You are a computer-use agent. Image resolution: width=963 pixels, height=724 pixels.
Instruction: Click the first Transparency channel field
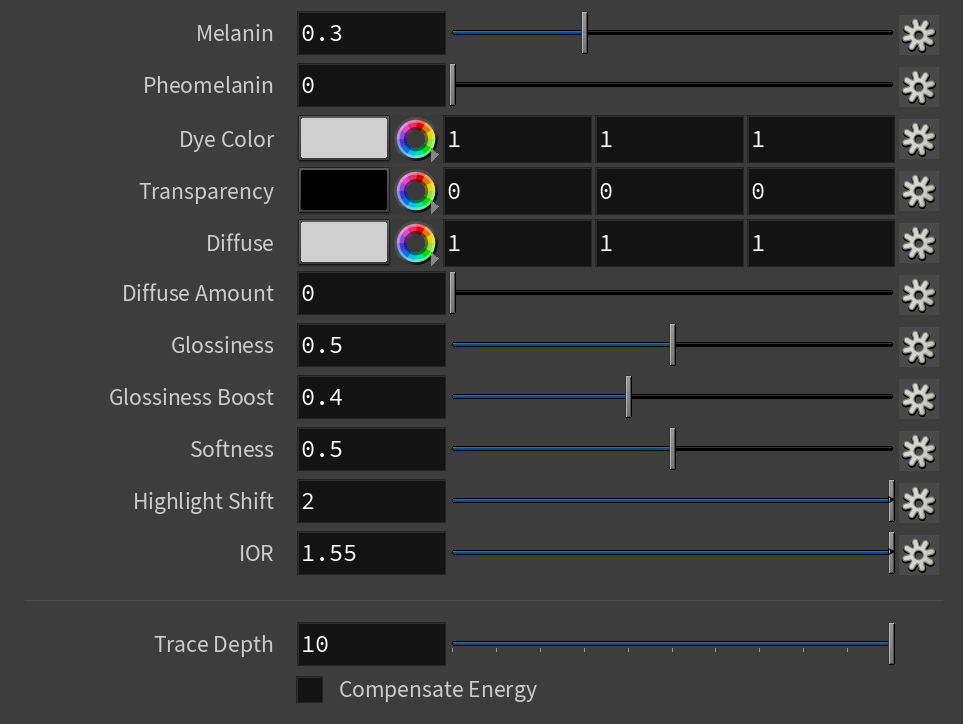[517, 192]
